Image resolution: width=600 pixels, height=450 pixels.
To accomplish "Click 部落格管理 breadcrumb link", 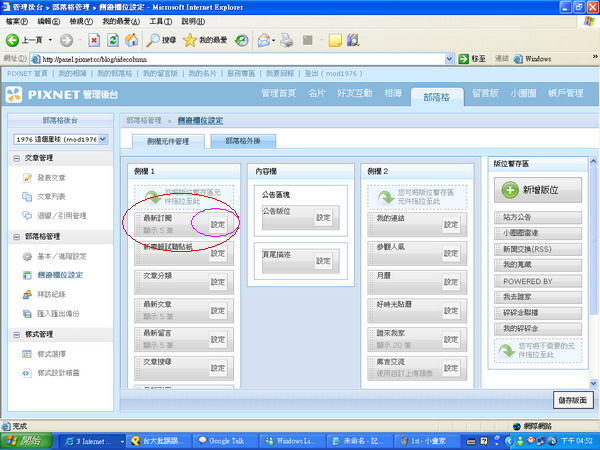I will (x=144, y=121).
